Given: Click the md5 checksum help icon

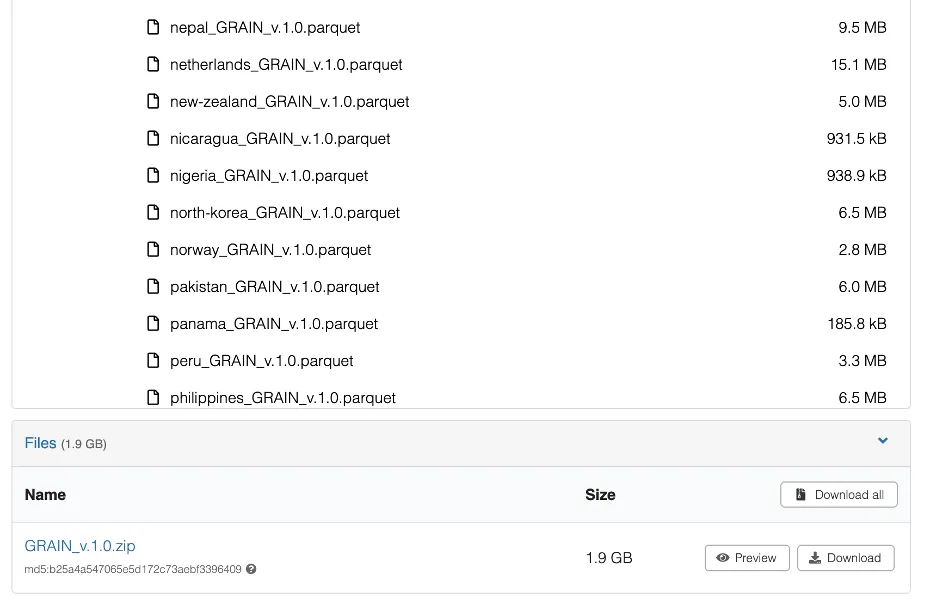Looking at the screenshot, I should click(251, 570).
